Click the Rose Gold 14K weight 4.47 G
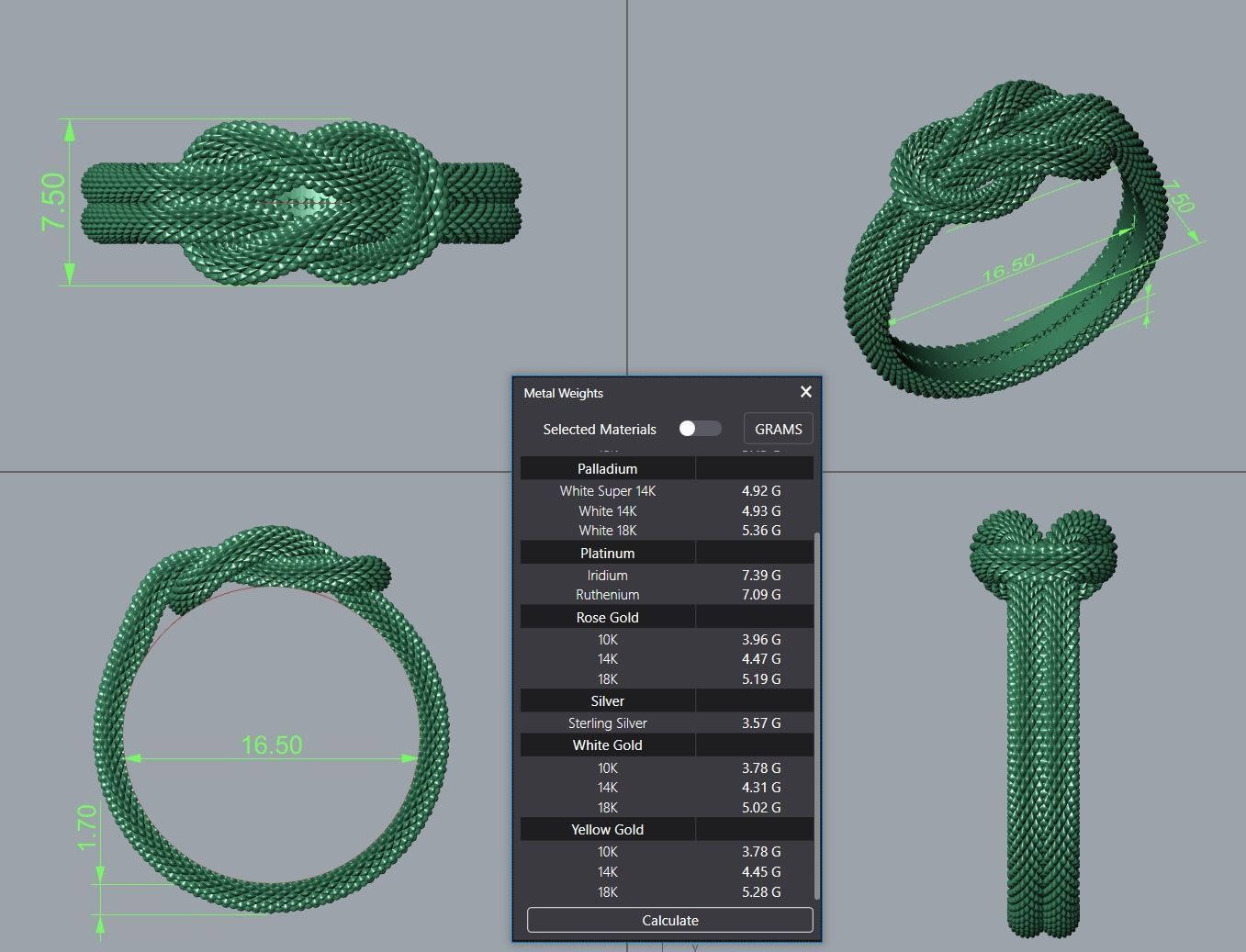 point(761,659)
